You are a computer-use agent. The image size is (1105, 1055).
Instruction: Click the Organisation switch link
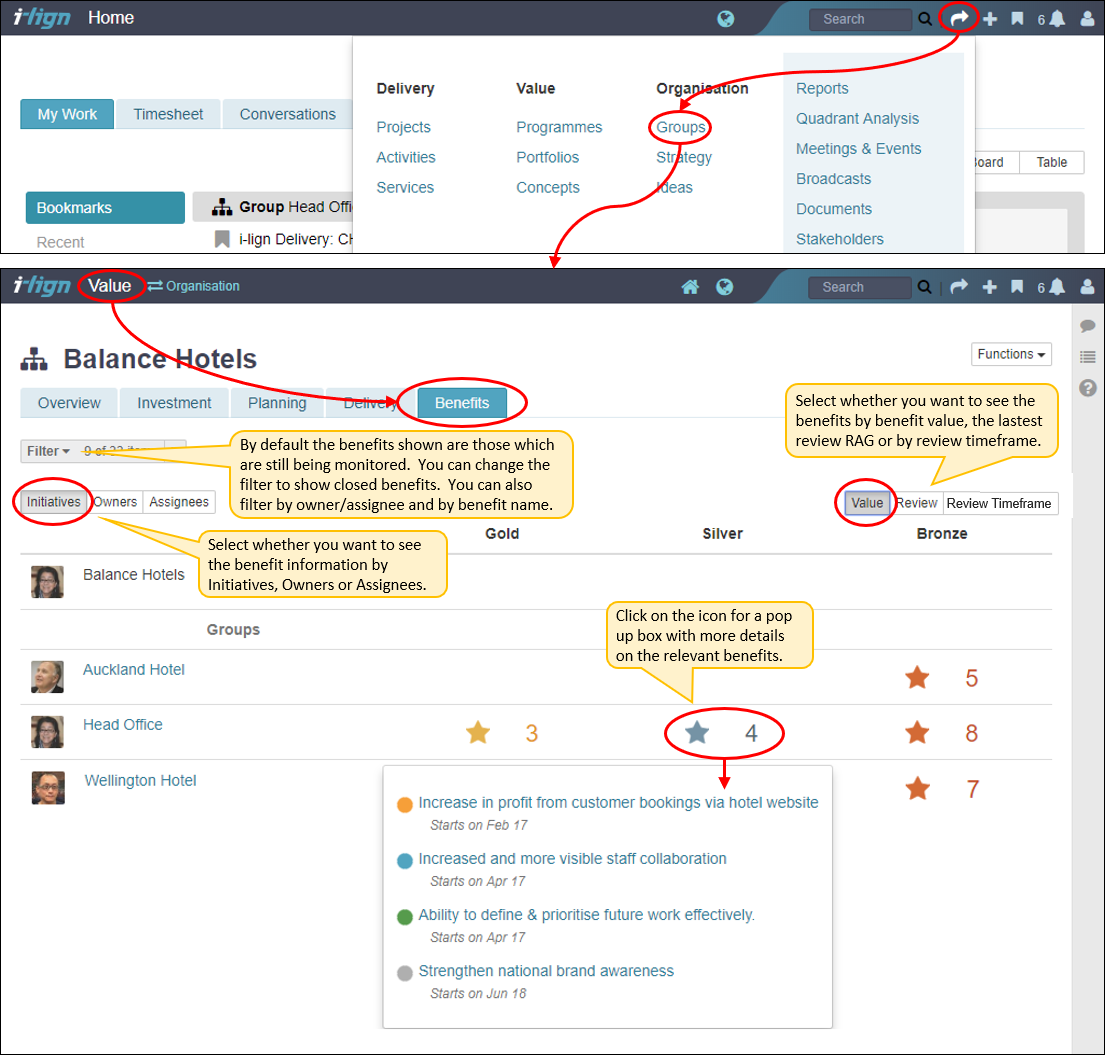194,286
